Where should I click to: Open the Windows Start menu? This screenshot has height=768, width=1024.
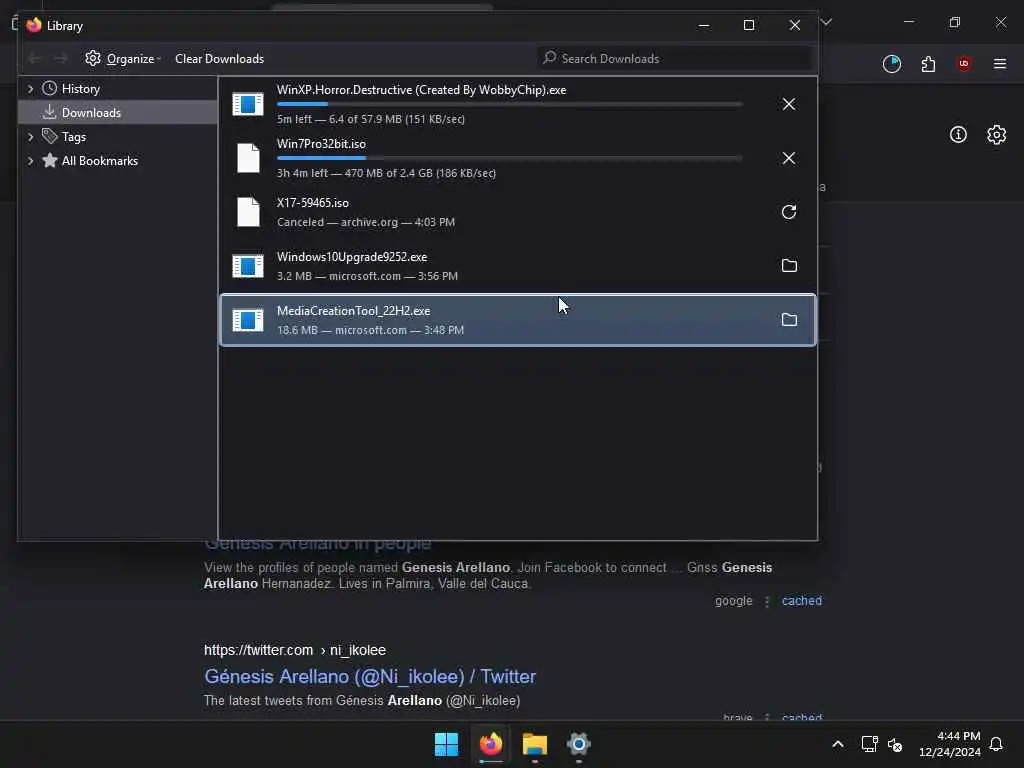447,744
